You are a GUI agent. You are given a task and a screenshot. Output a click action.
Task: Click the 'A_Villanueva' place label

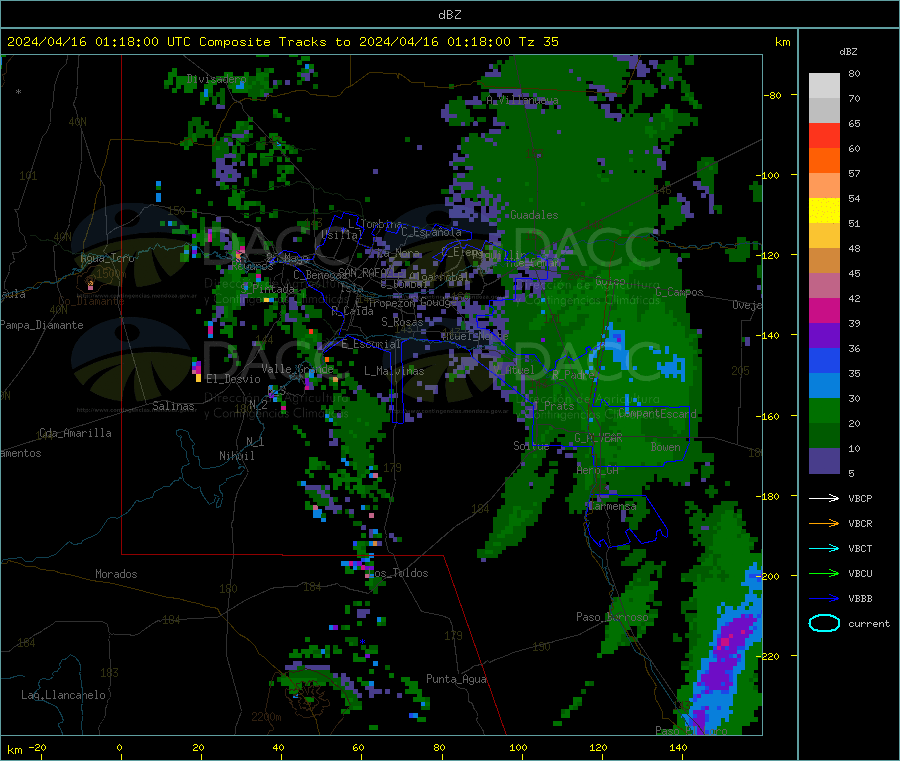(522, 100)
